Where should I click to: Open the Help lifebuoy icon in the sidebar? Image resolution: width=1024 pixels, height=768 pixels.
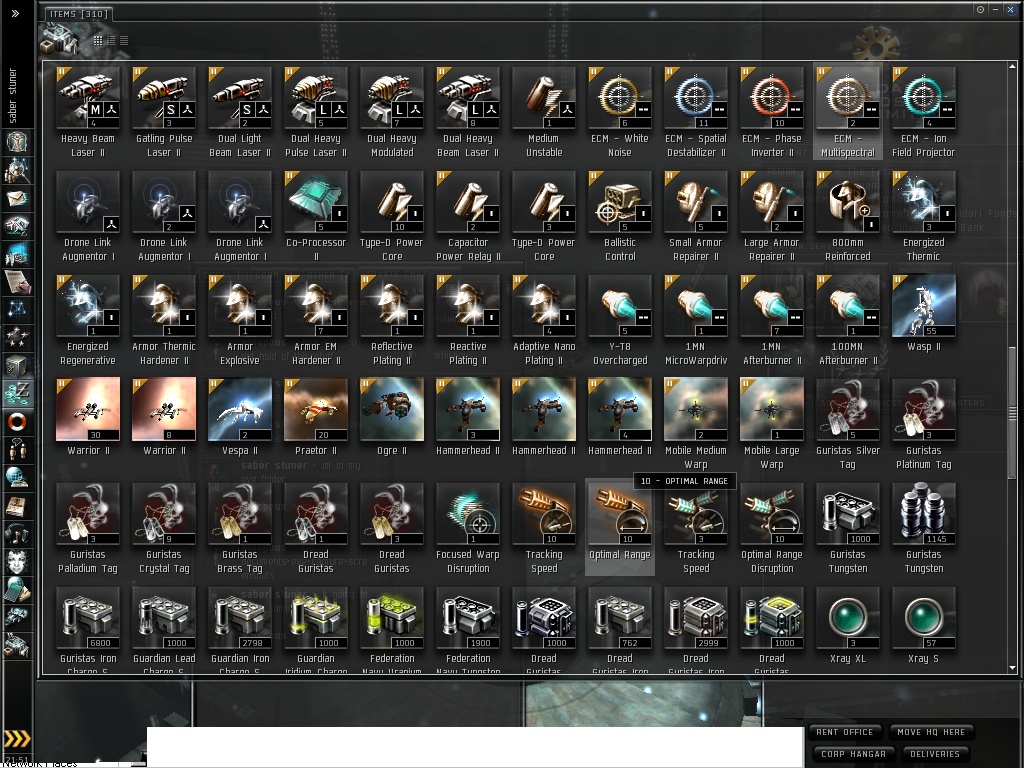(x=16, y=423)
